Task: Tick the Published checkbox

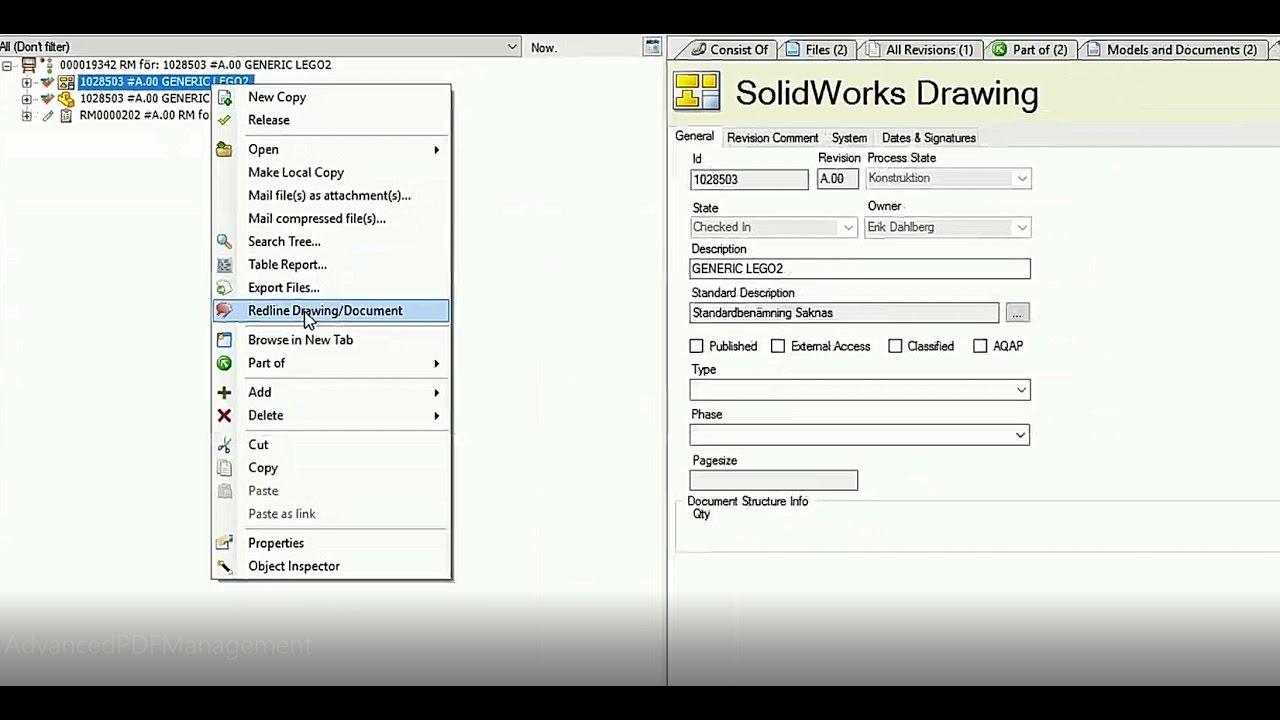Action: (696, 346)
